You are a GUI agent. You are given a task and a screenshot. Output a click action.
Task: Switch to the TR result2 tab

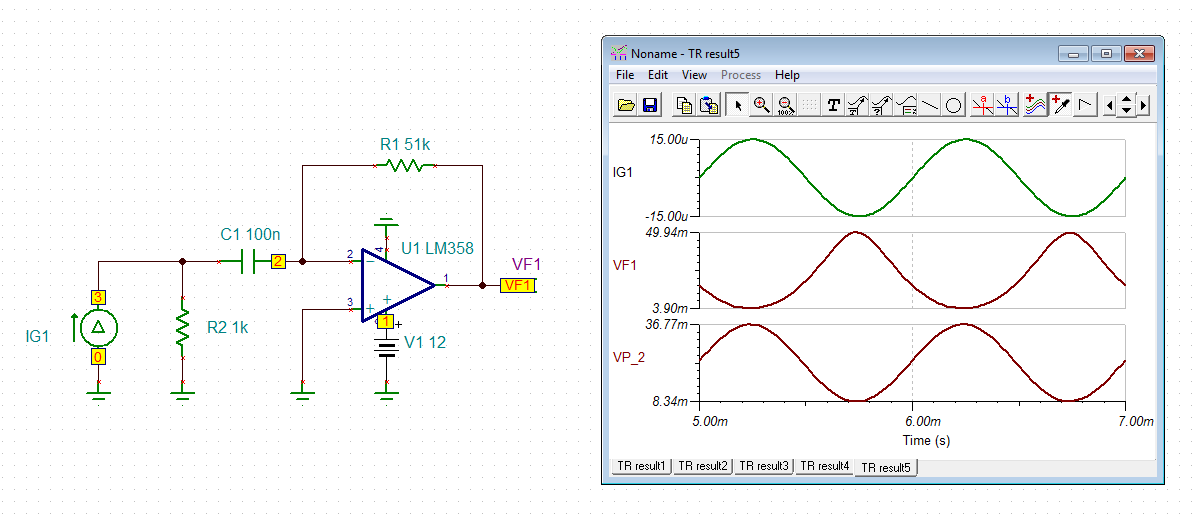click(x=703, y=466)
